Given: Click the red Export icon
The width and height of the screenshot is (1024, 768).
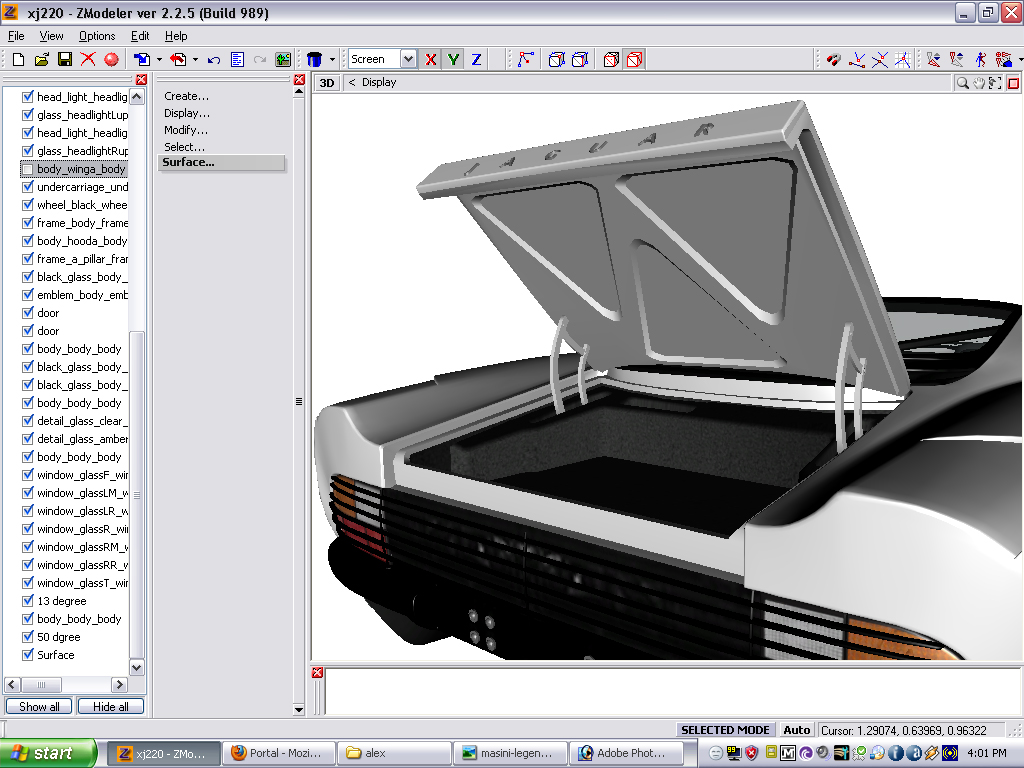Looking at the screenshot, I should coord(178,59).
